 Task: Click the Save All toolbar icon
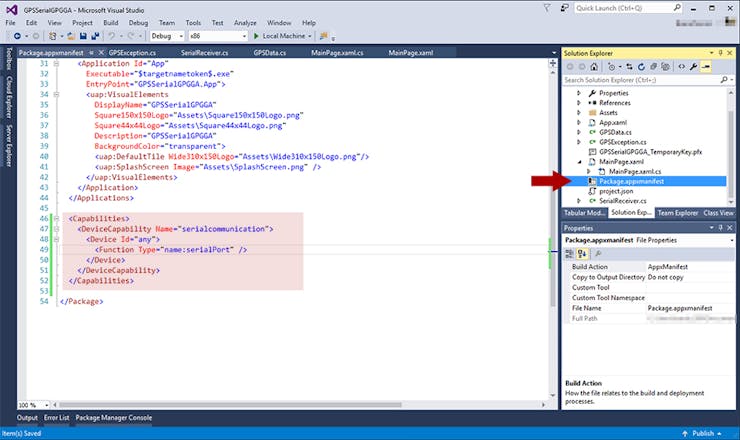tap(95, 36)
